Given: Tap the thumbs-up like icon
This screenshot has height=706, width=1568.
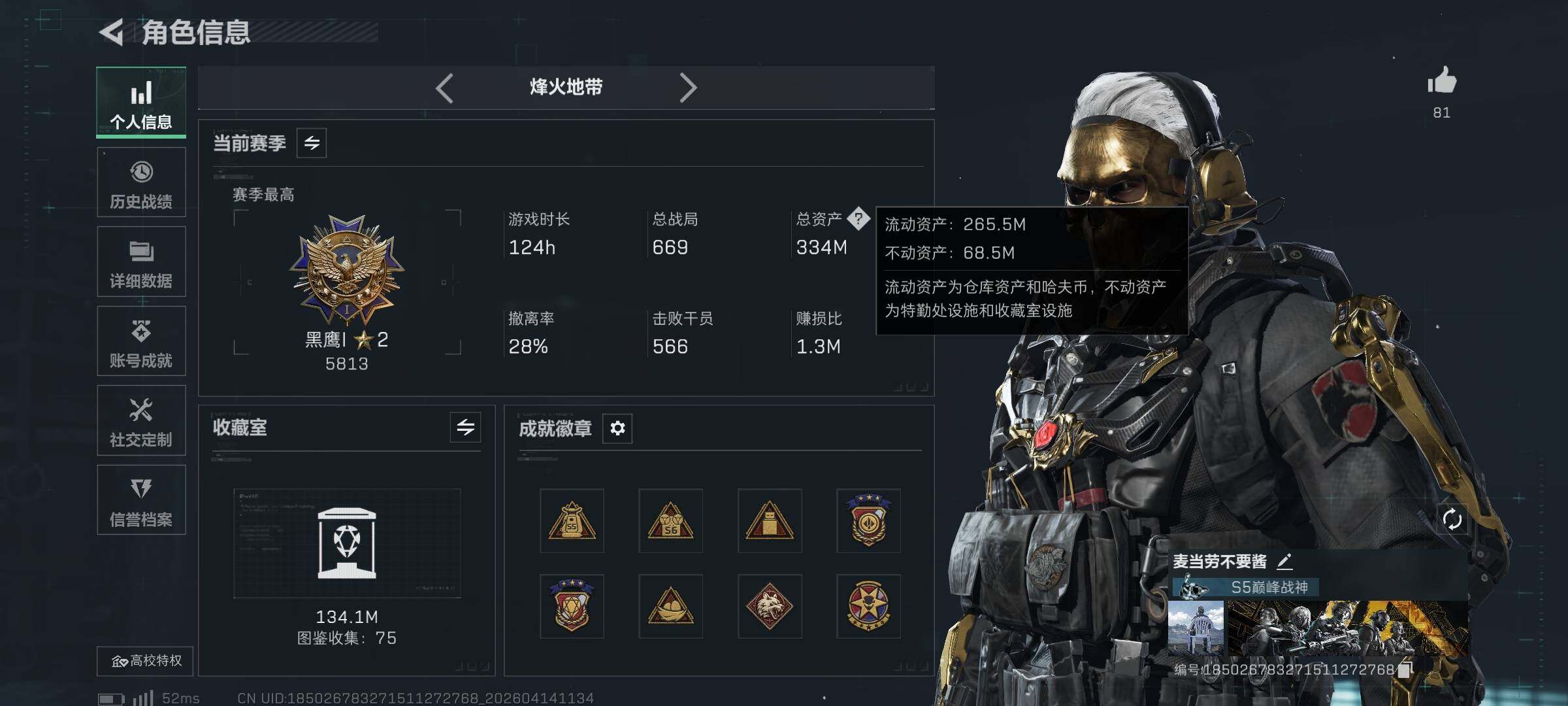Looking at the screenshot, I should tap(1441, 81).
